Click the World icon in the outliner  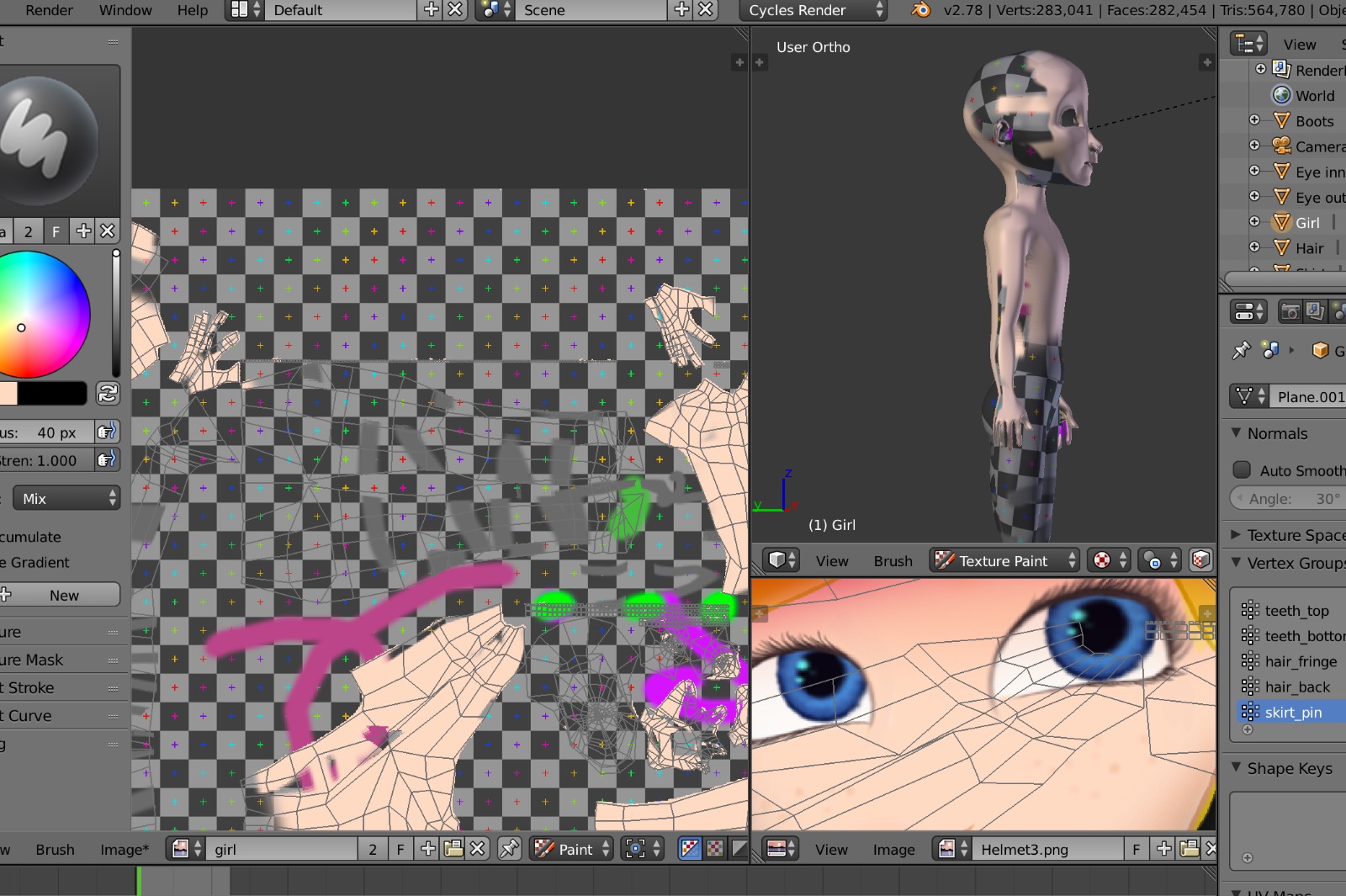point(1281,95)
